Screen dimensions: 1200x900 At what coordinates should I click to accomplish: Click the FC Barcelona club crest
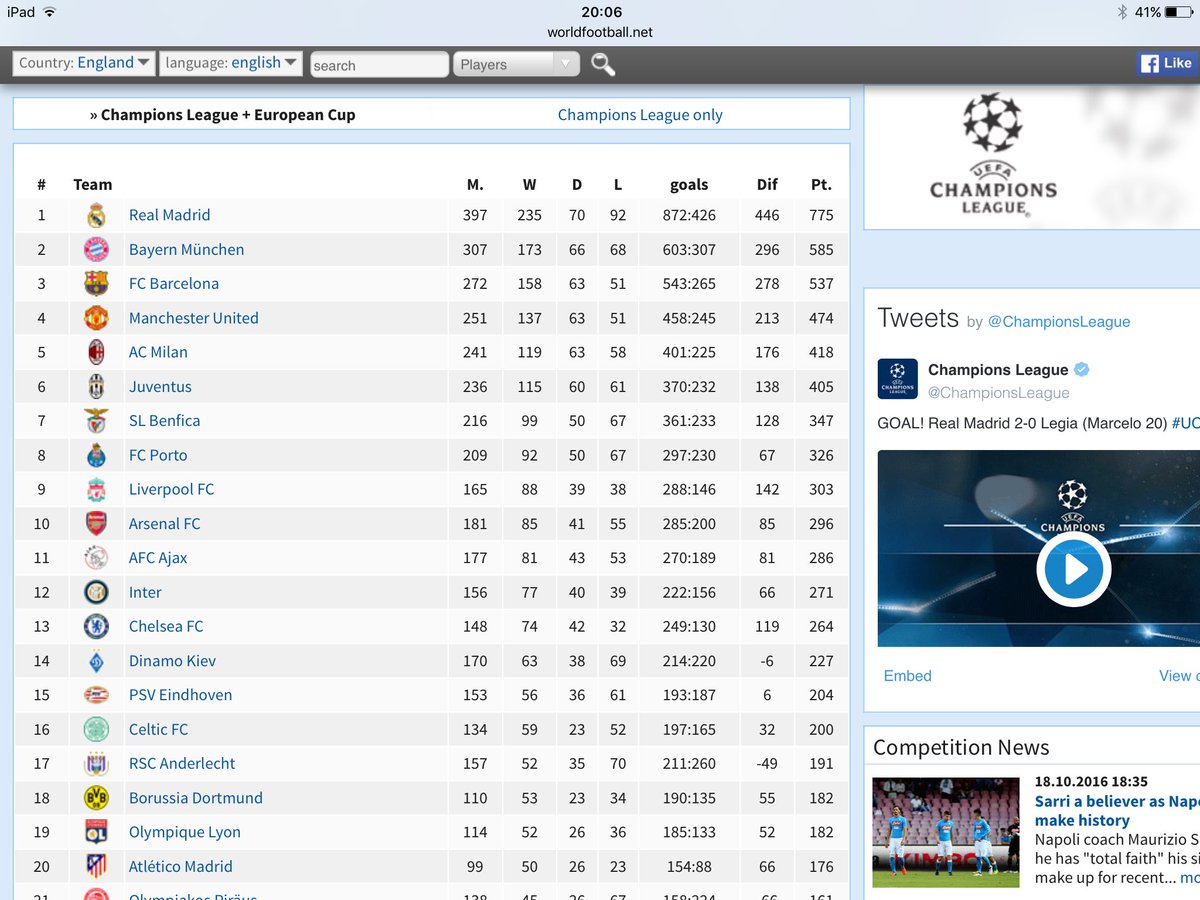(x=96, y=283)
